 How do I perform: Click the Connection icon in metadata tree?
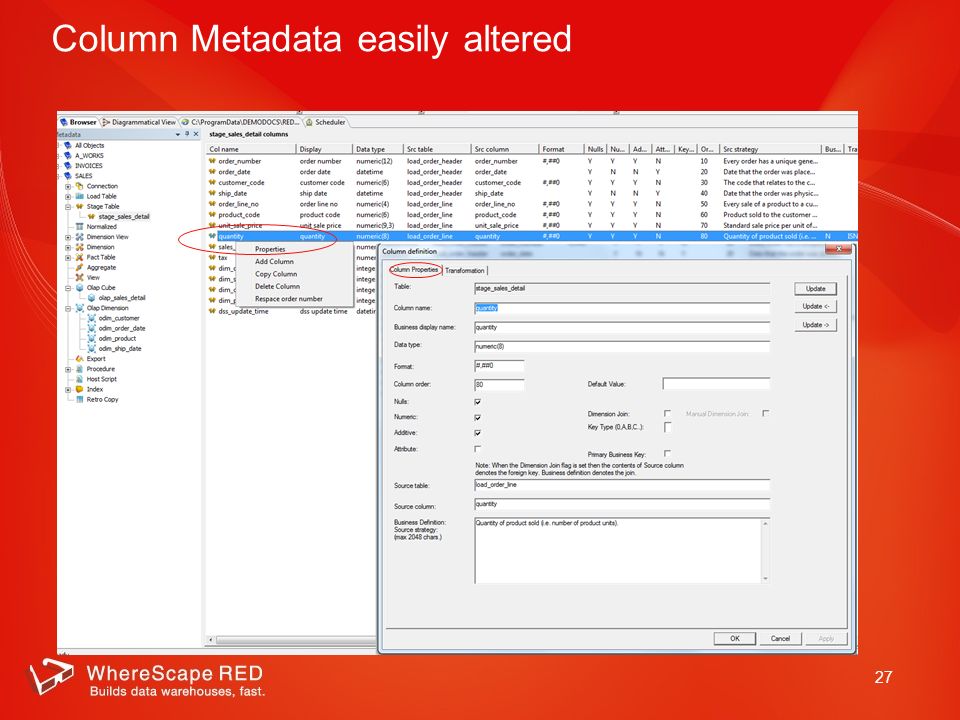(x=79, y=186)
